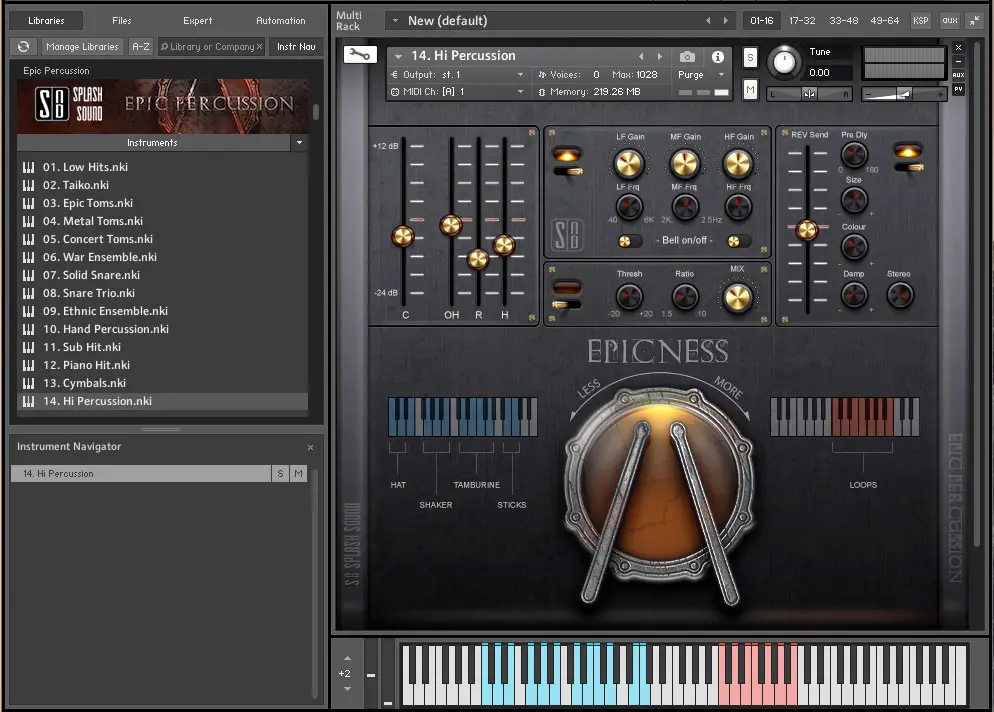Toggle the EQ power switch

click(568, 171)
